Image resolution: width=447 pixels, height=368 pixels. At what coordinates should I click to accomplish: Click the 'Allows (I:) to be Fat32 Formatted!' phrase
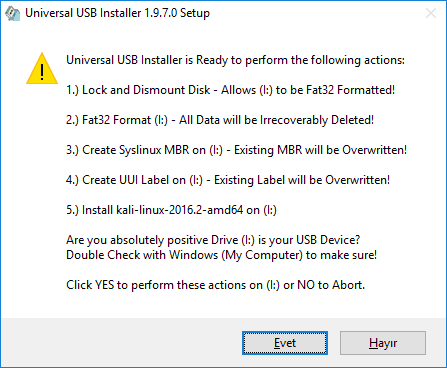tap(308, 90)
